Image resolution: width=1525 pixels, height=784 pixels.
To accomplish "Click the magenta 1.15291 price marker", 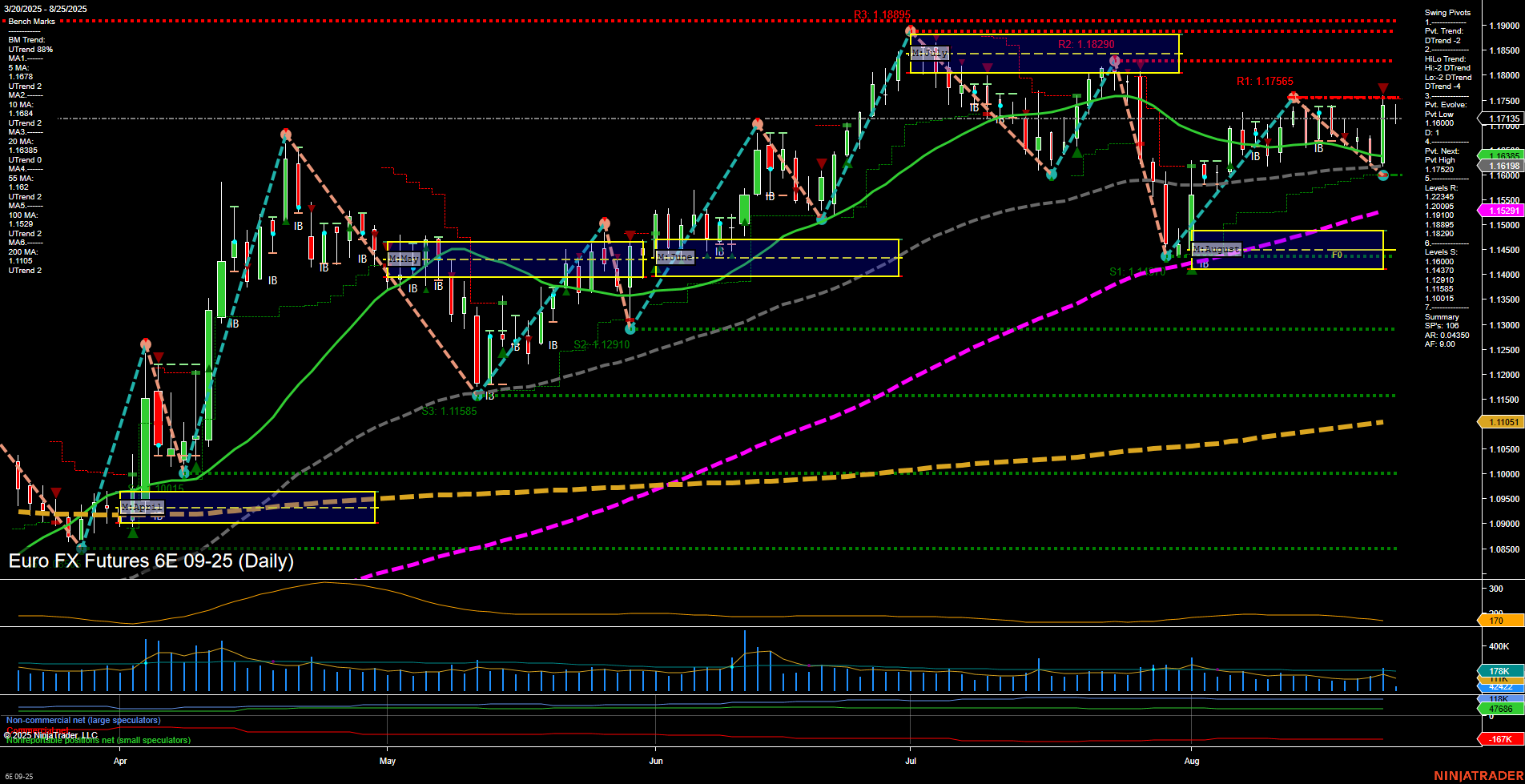I will (1502, 211).
